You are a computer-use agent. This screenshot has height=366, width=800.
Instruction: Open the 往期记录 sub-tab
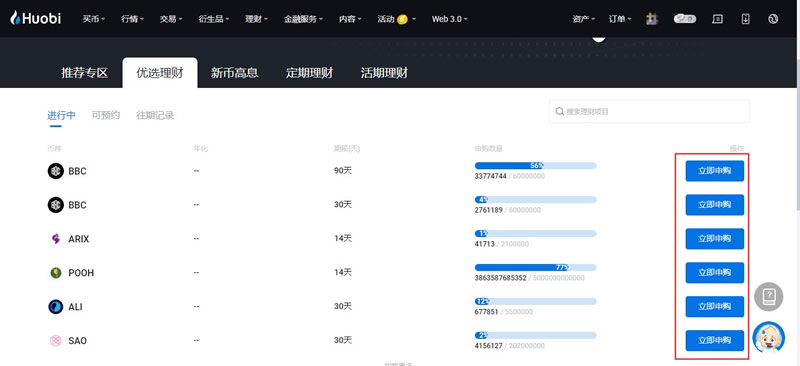(155, 115)
